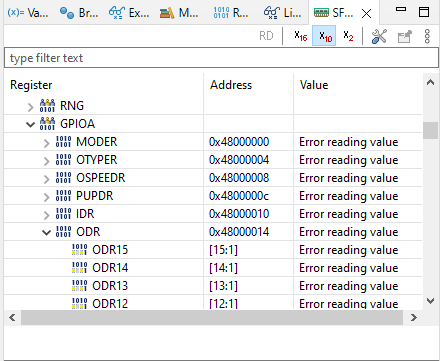Switch to the Live Expressions tab

click(x=283, y=13)
